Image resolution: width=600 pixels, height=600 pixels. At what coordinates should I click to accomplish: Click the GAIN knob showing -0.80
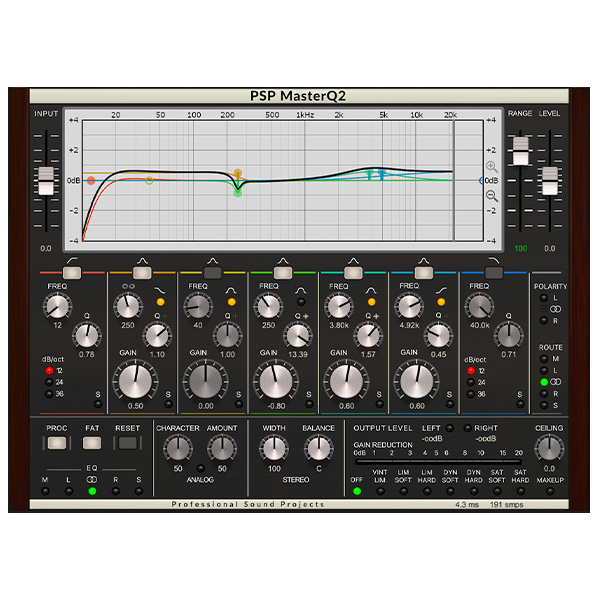[276, 382]
